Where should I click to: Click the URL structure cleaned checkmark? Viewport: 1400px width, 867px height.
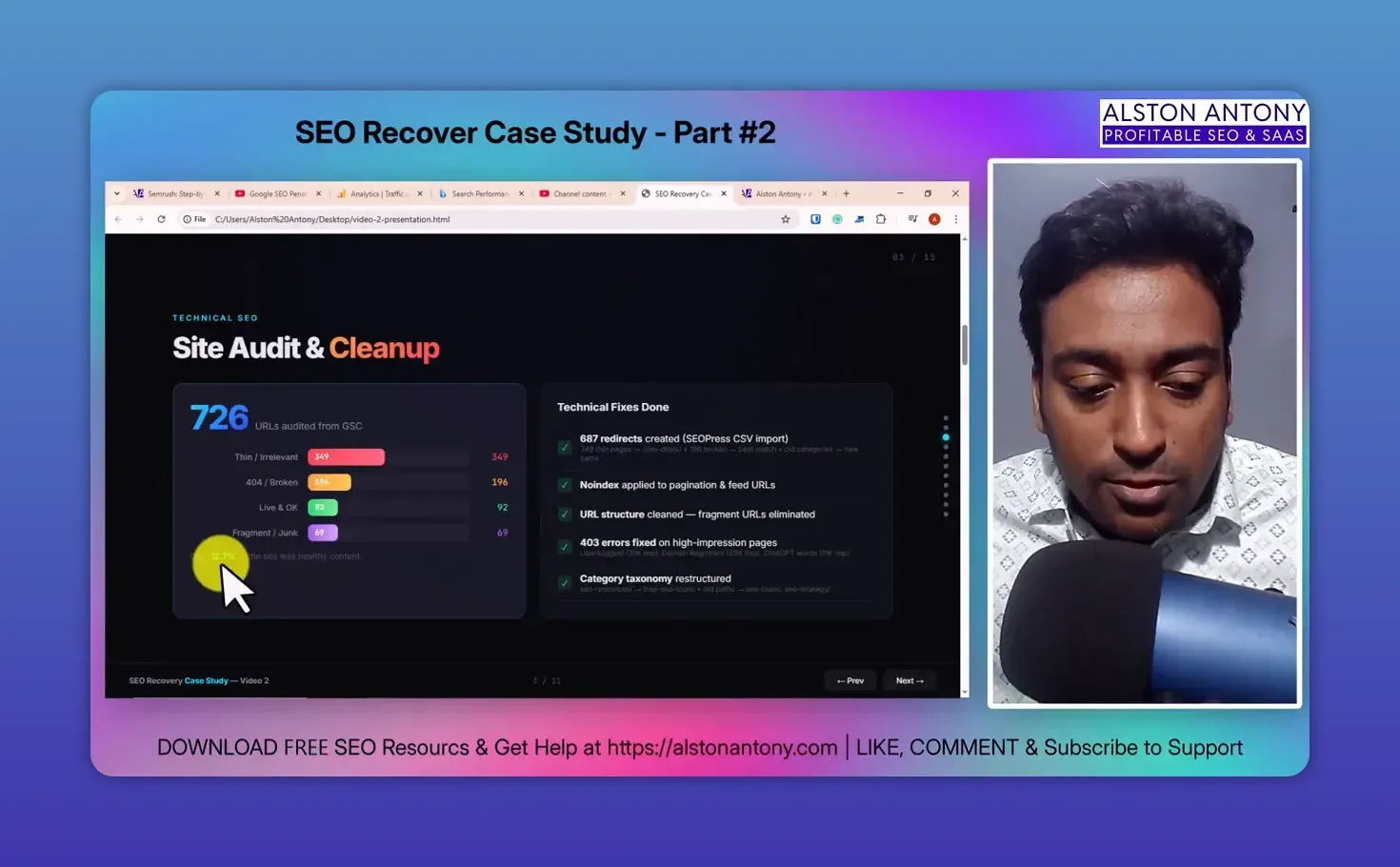click(x=565, y=514)
